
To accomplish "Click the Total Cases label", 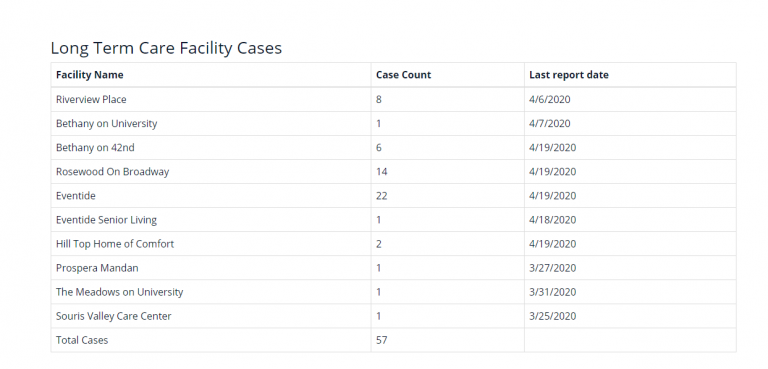I will 82,340.
